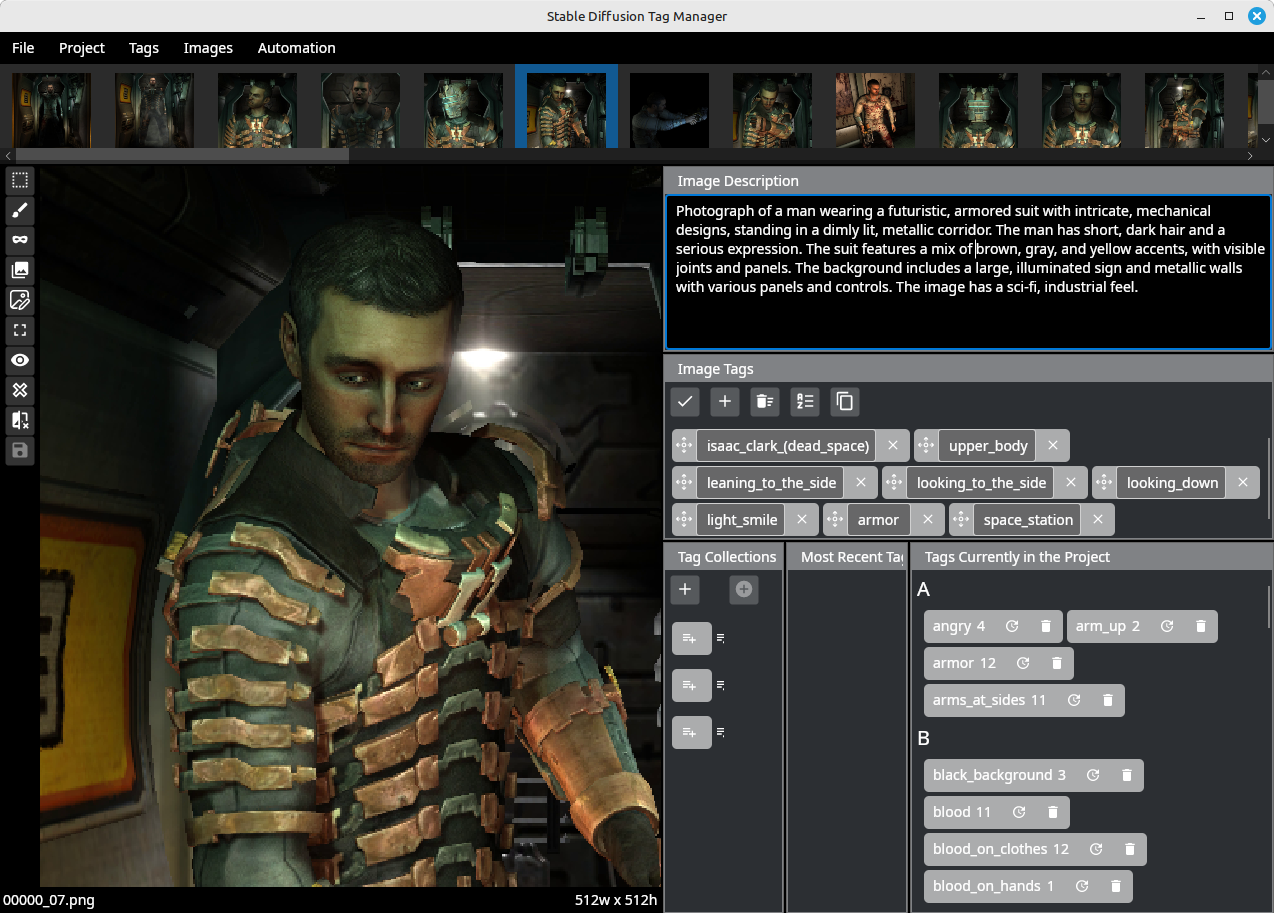The width and height of the screenshot is (1274, 913).
Task: Click the refresh icon on blood 11
Action: [x=1019, y=812]
